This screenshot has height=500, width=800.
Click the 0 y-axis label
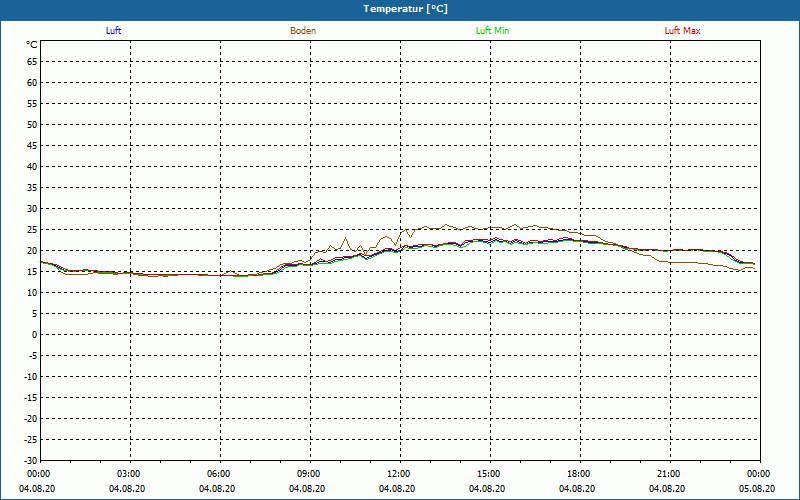(35, 335)
